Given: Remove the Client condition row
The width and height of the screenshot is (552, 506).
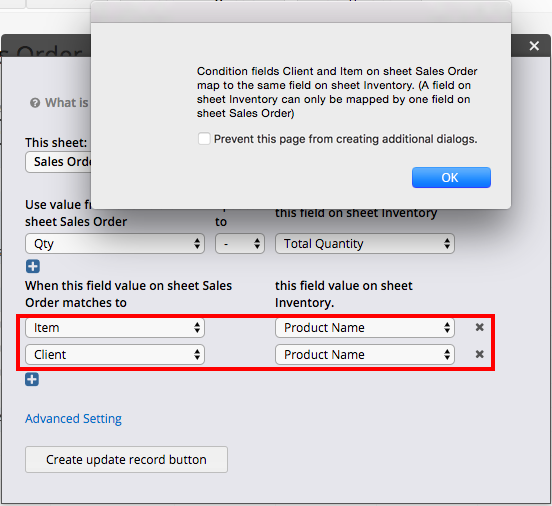Looking at the screenshot, I should click(479, 354).
